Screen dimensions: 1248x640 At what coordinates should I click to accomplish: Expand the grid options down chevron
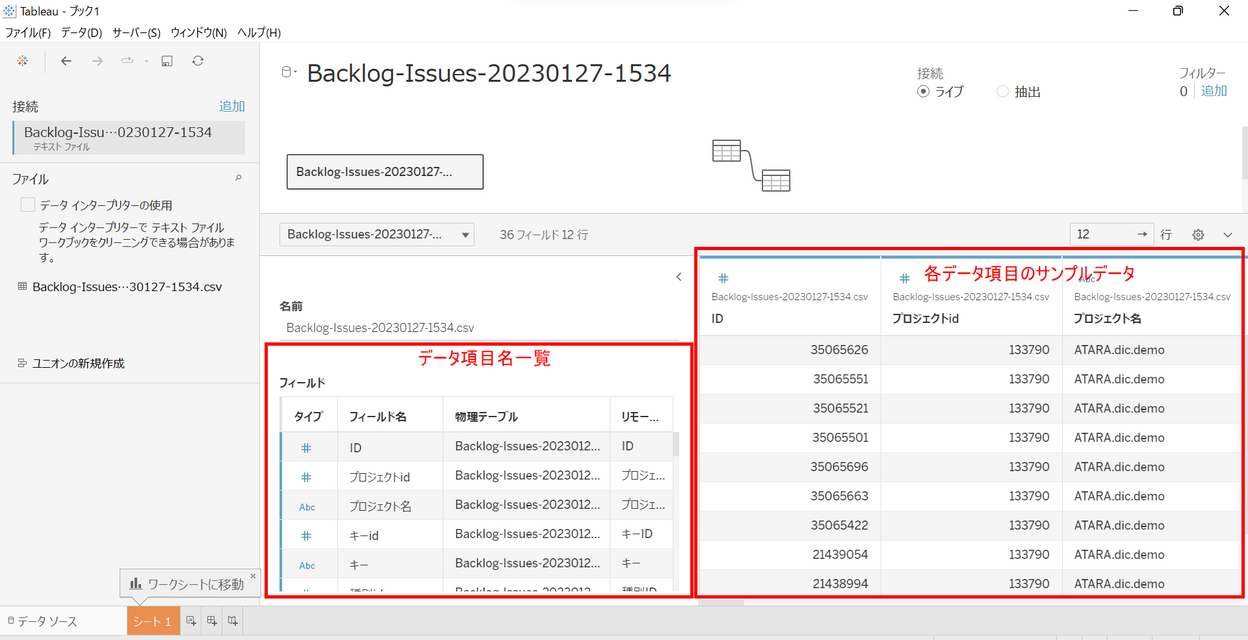click(x=1228, y=235)
